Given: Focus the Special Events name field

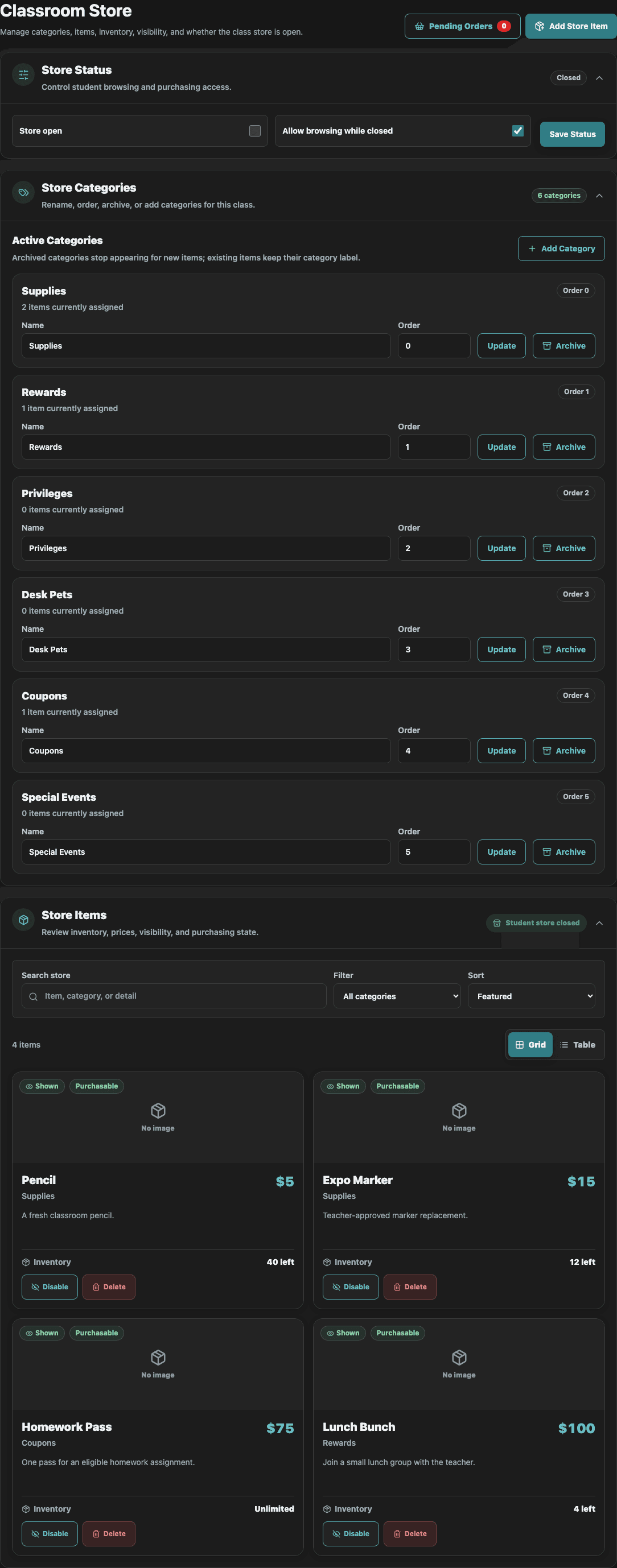Looking at the screenshot, I should pos(206,851).
